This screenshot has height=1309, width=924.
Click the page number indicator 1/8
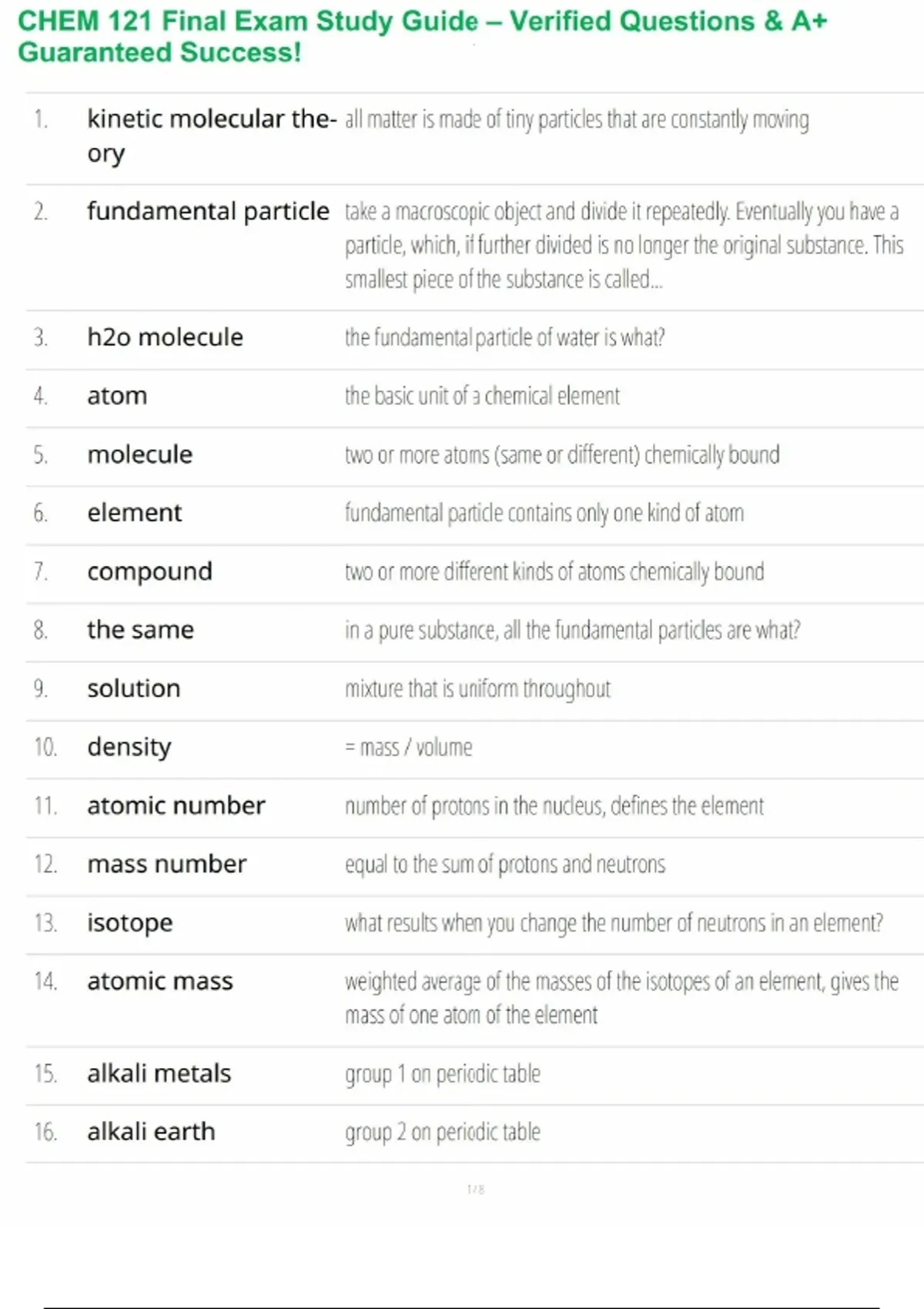click(x=475, y=1190)
